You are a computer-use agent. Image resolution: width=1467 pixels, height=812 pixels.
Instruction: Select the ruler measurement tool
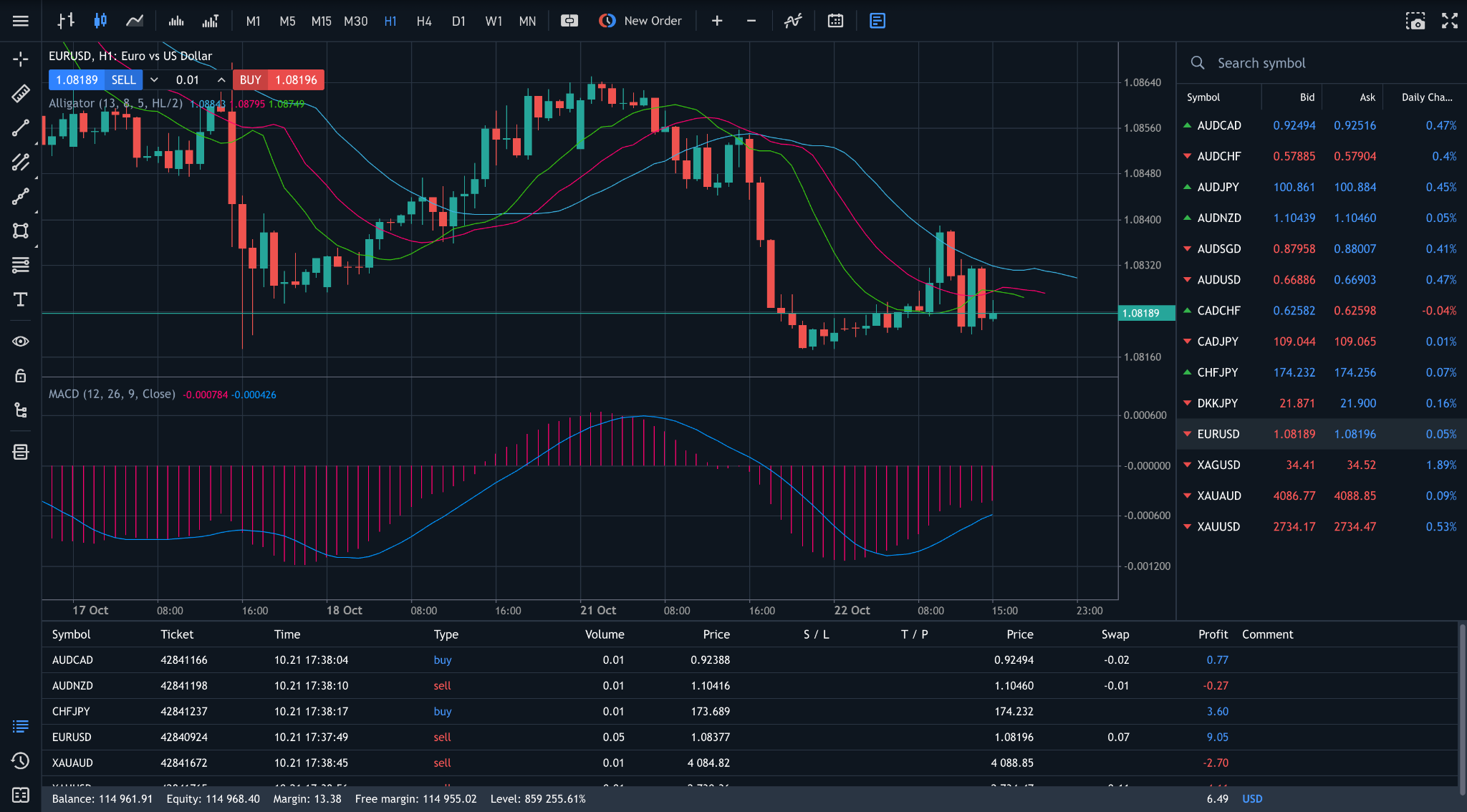click(x=20, y=93)
